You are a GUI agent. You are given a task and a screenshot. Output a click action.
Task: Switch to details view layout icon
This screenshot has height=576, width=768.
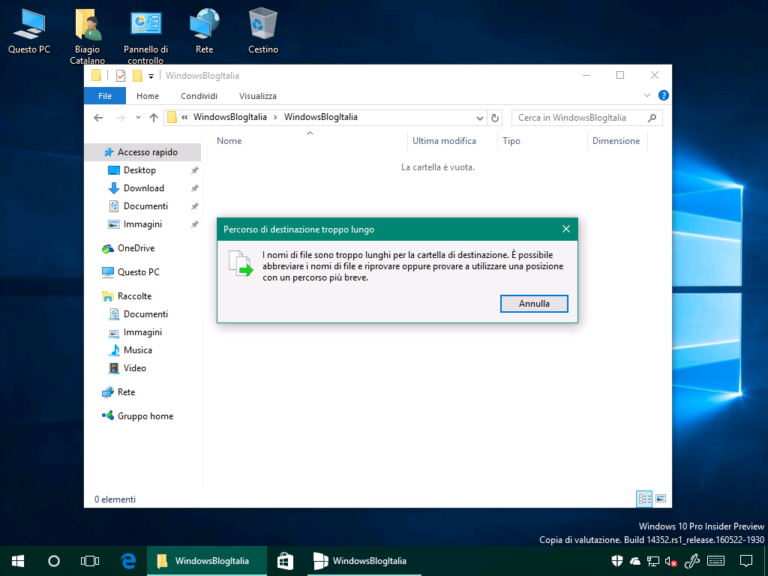pyautogui.click(x=644, y=499)
